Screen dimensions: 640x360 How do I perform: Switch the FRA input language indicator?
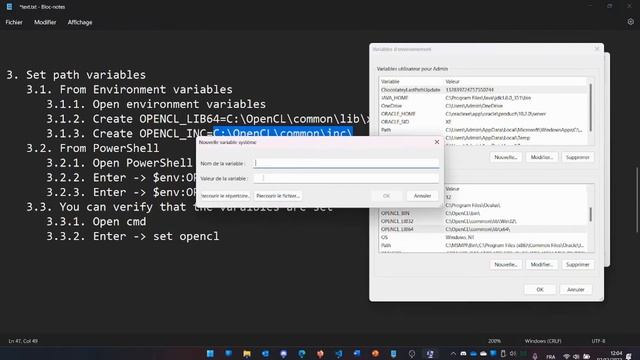pos(551,357)
